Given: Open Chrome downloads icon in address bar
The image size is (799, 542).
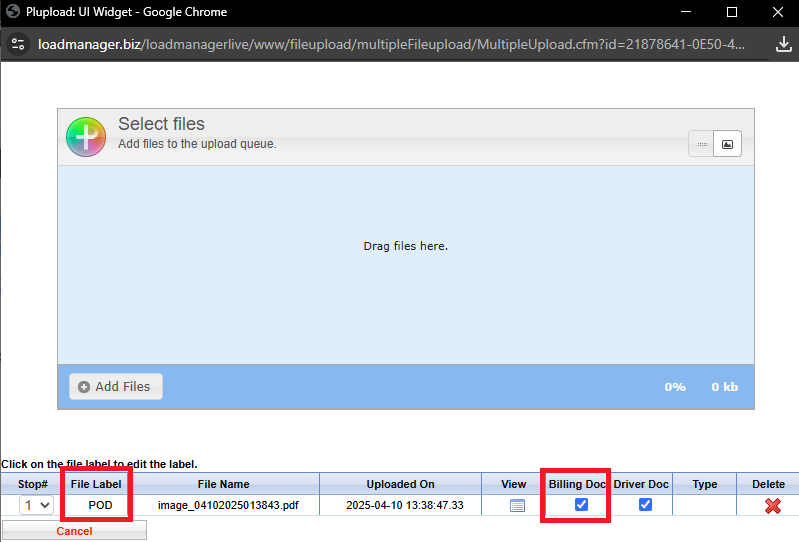Looking at the screenshot, I should (x=783, y=45).
